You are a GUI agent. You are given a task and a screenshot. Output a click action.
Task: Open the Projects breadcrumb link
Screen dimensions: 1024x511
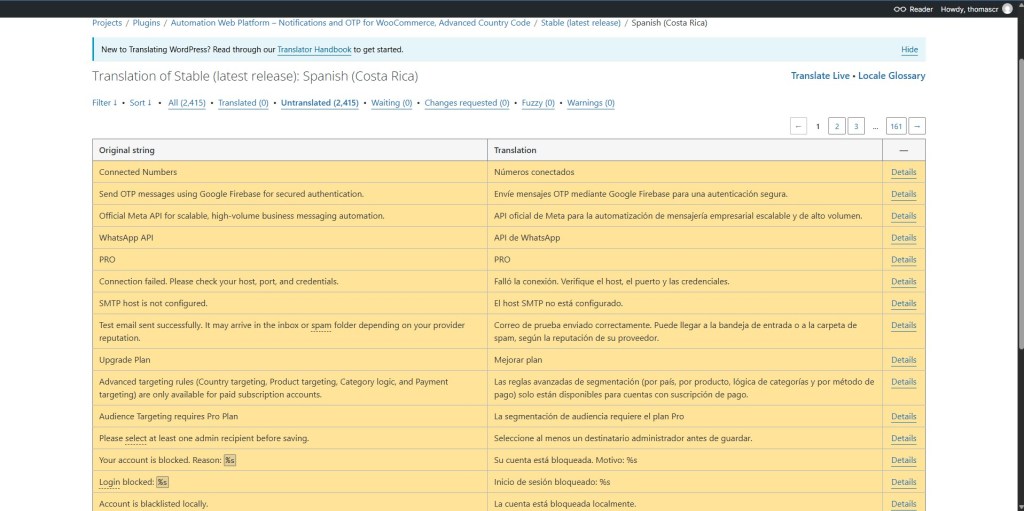[x=107, y=23]
